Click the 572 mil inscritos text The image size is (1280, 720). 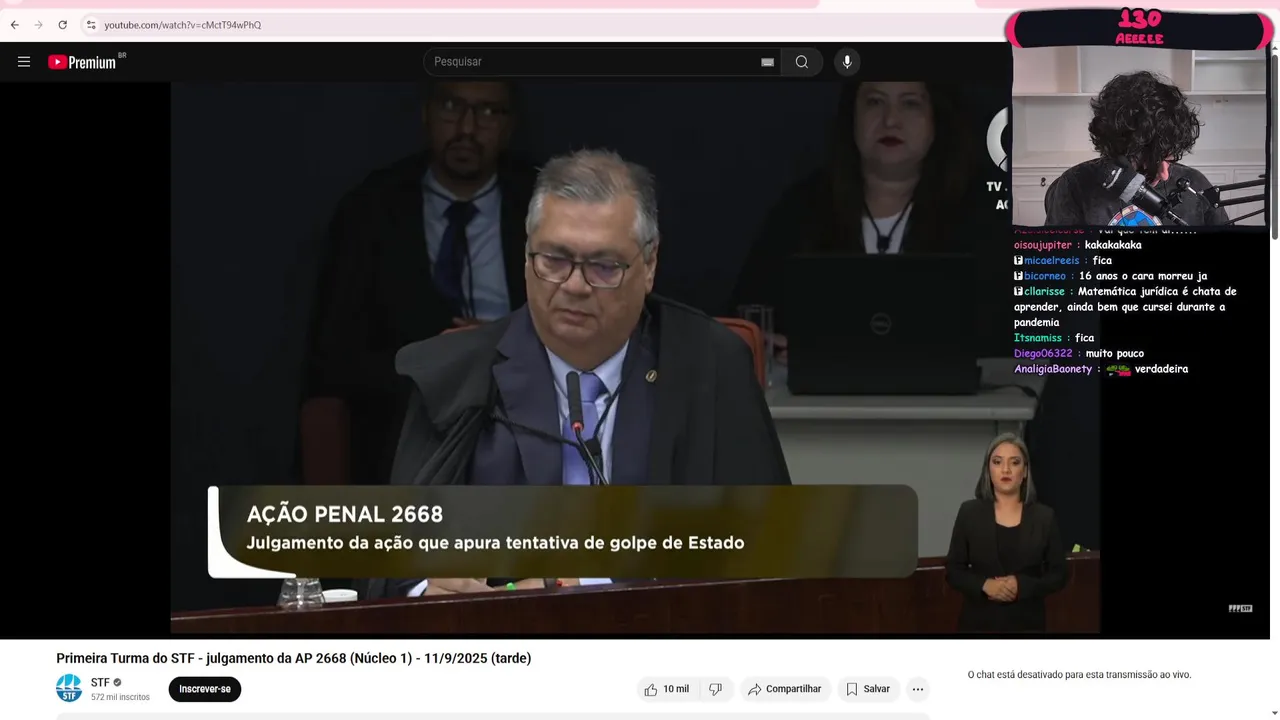[120, 697]
